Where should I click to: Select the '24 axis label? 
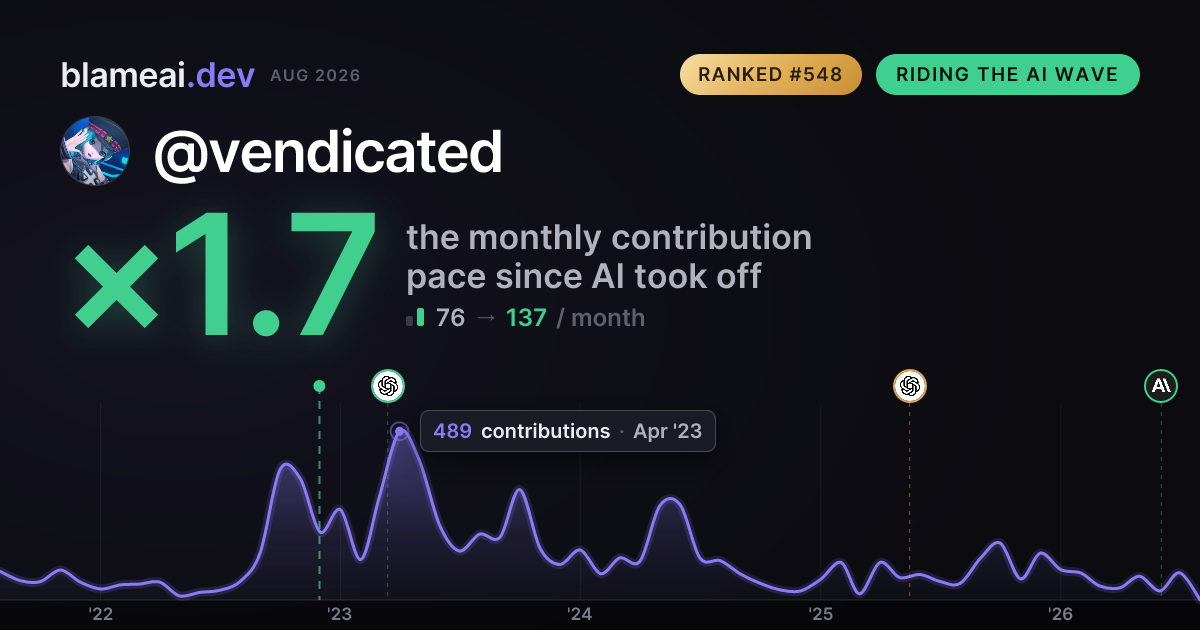click(x=580, y=614)
